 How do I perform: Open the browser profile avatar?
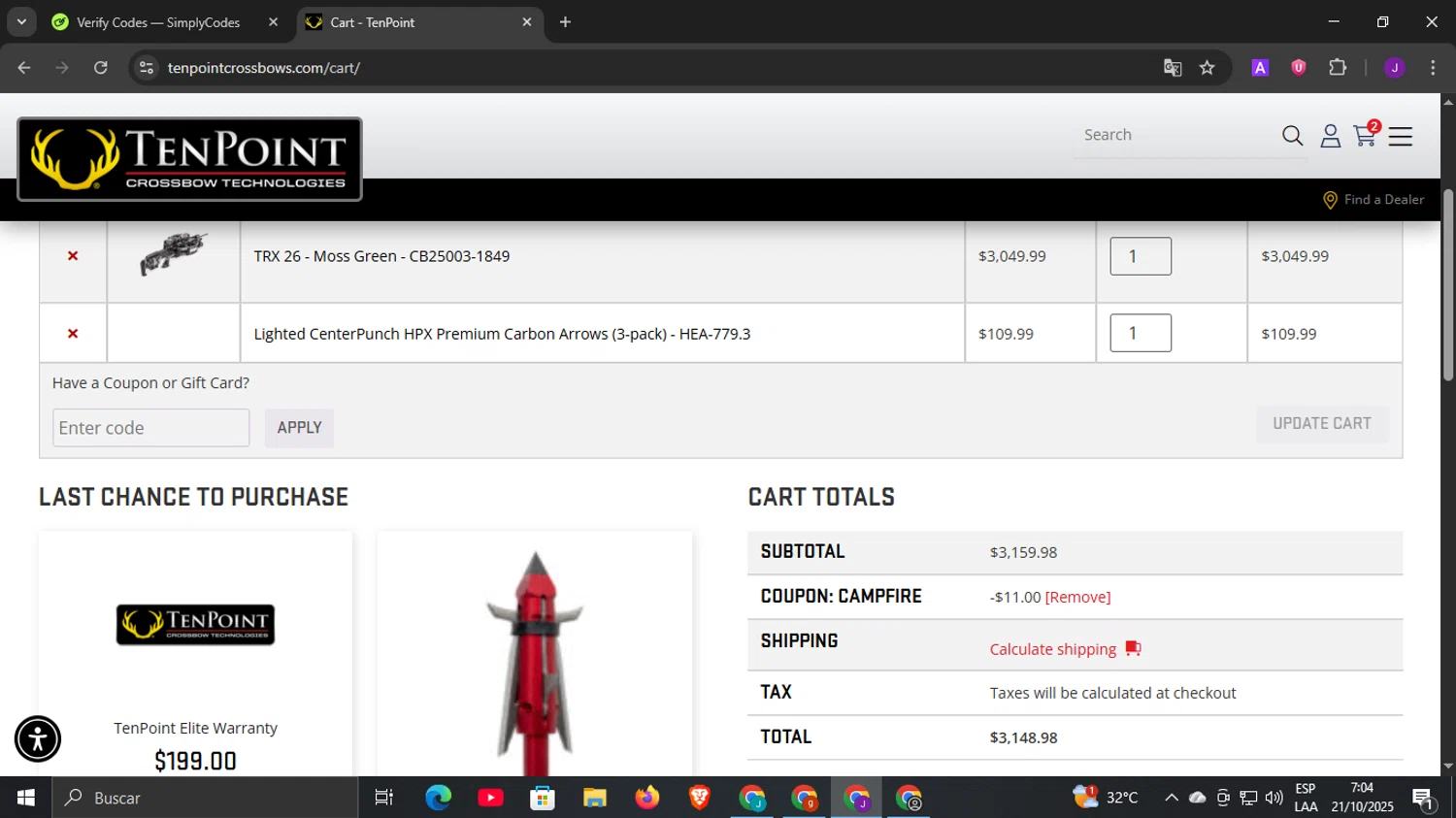[x=1394, y=68]
